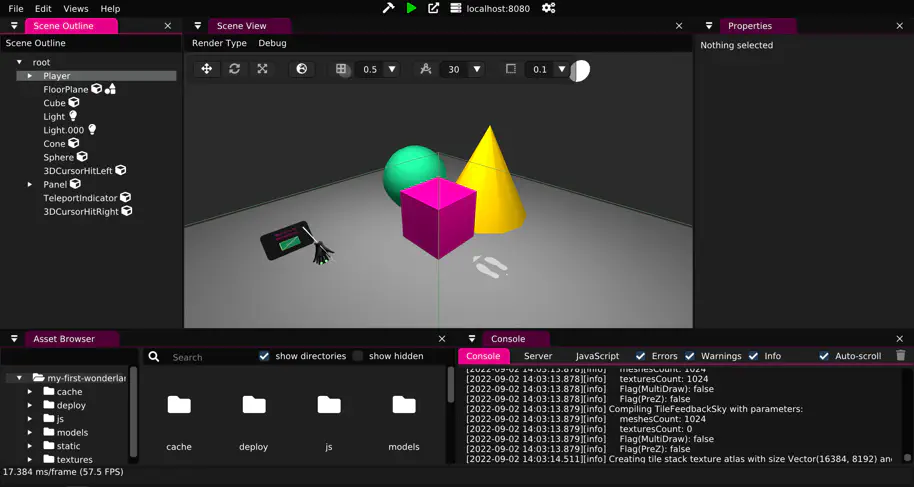
Task: Click the trash icon to clear console
Action: (900, 355)
